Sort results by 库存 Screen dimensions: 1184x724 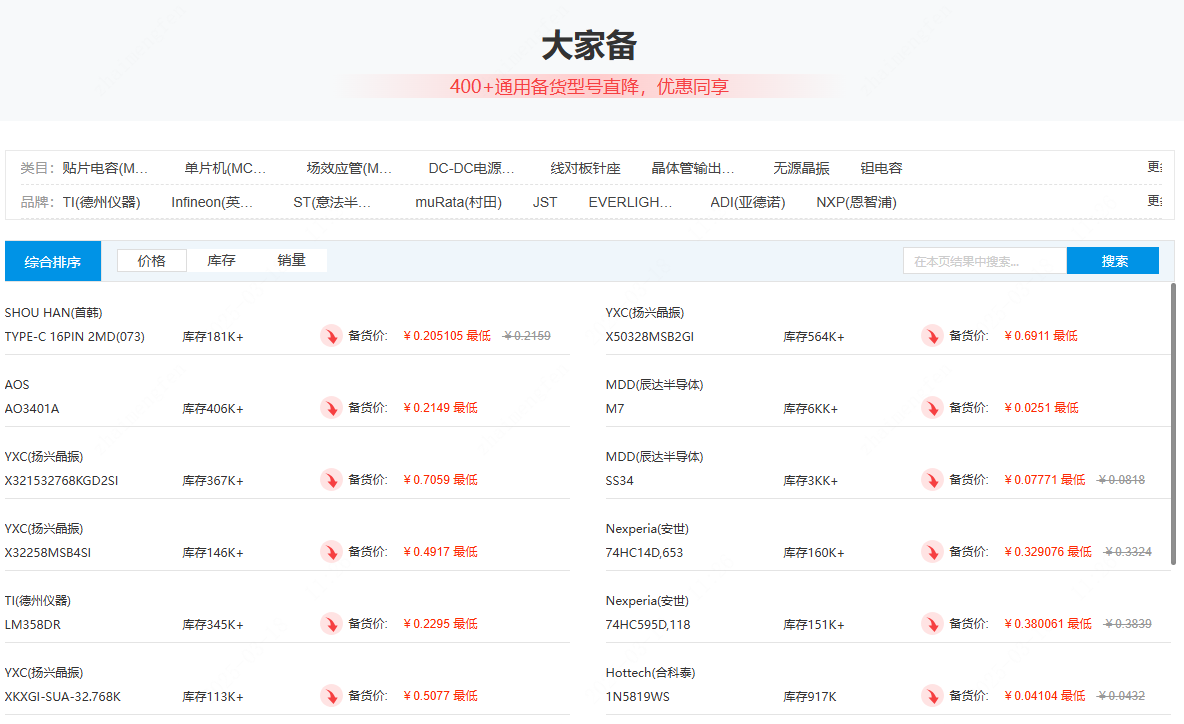pyautogui.click(x=221, y=261)
